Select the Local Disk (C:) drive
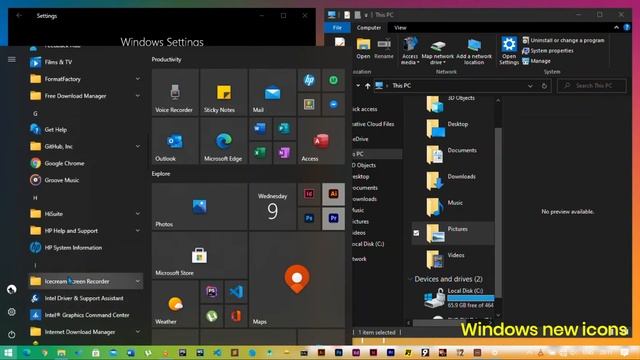Image resolution: width=640 pixels, height=360 pixels. pos(459,298)
